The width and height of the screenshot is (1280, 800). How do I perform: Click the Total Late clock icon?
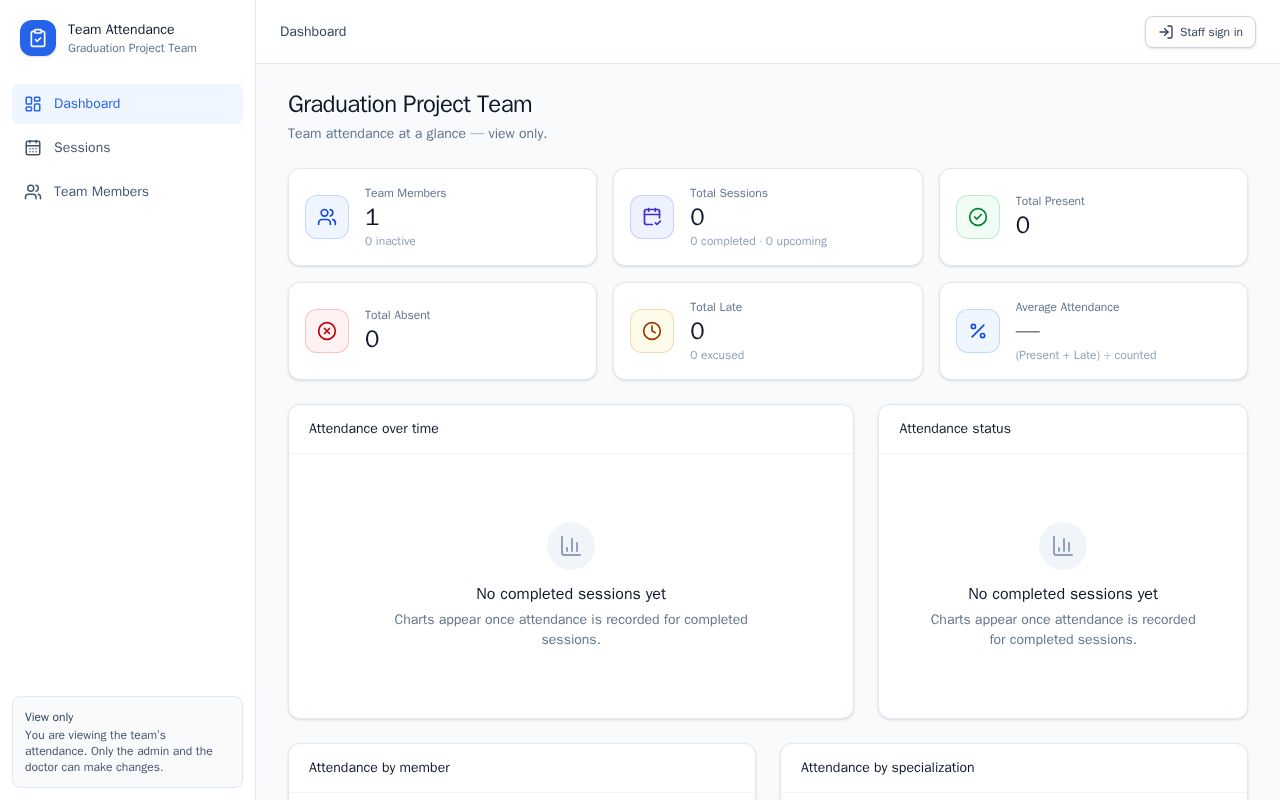point(652,331)
